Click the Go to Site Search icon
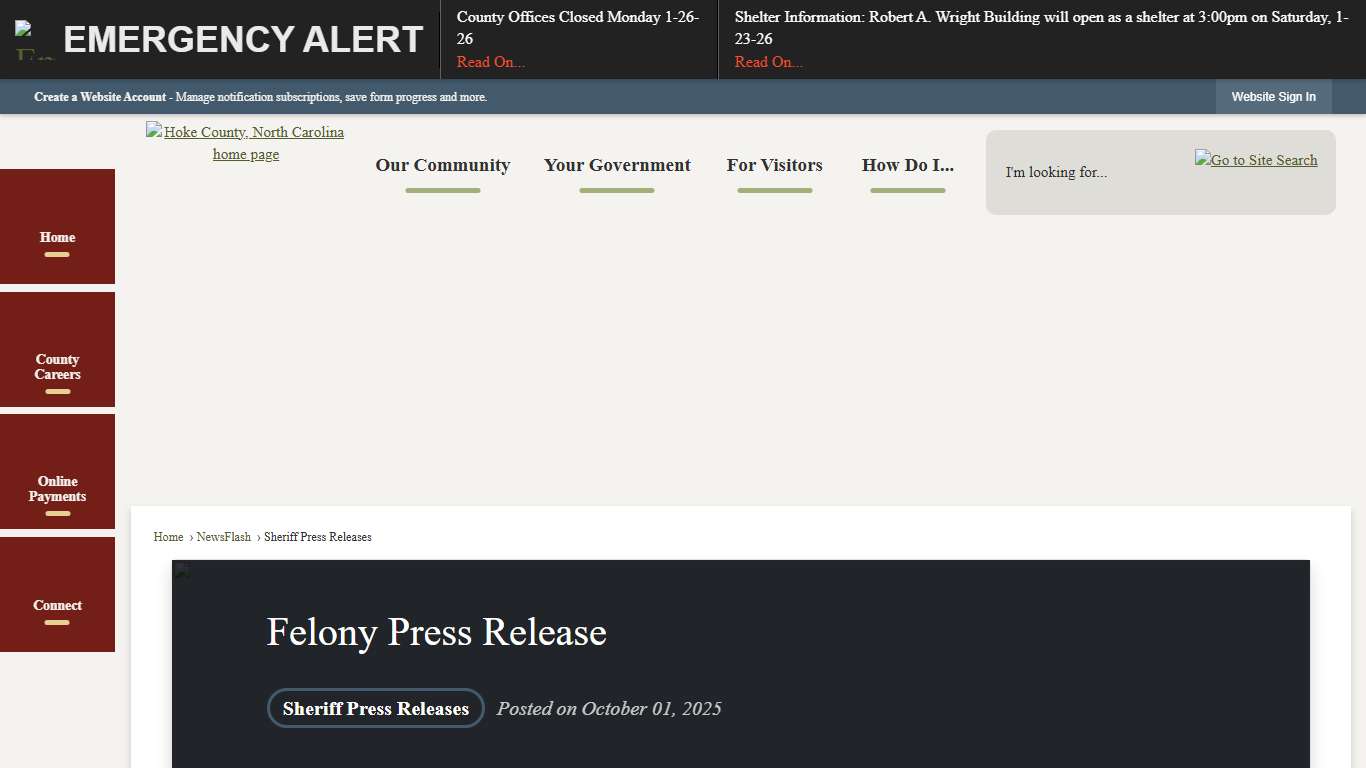1366x768 pixels. 1256,159
